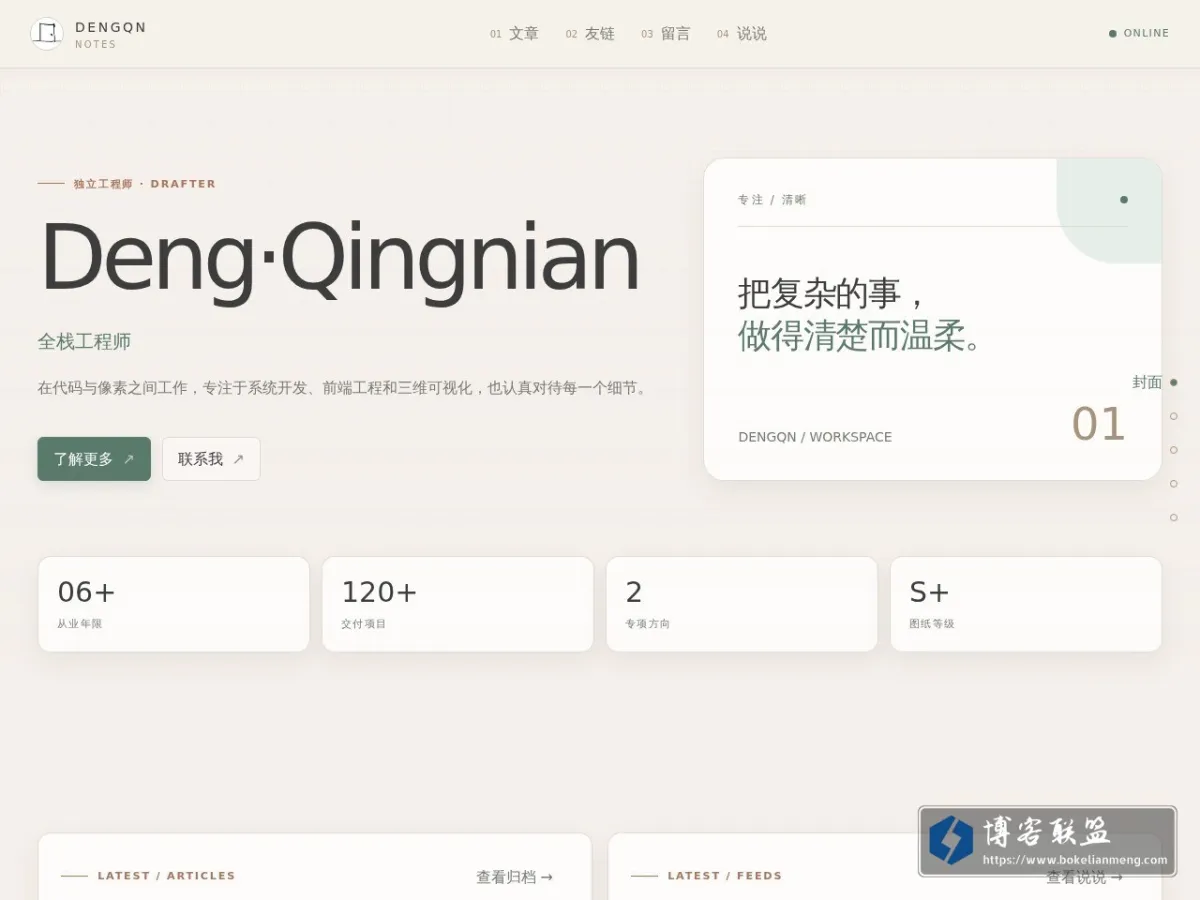Select the 封面 page indicator dot
The height and width of the screenshot is (900, 1200).
pos(1174,382)
